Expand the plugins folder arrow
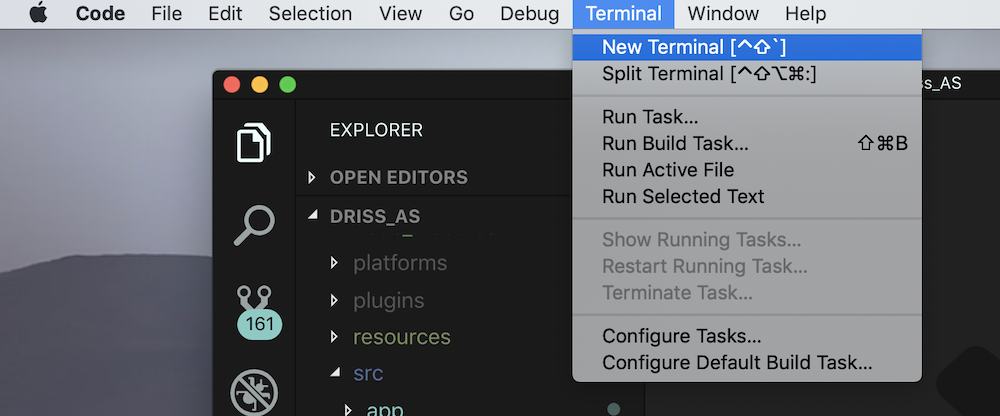This screenshot has height=416, width=1000. pos(335,300)
